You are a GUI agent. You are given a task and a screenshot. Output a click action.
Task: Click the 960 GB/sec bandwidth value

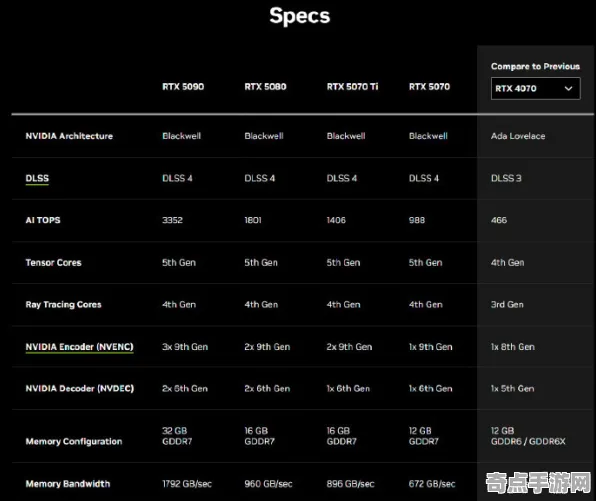268,484
